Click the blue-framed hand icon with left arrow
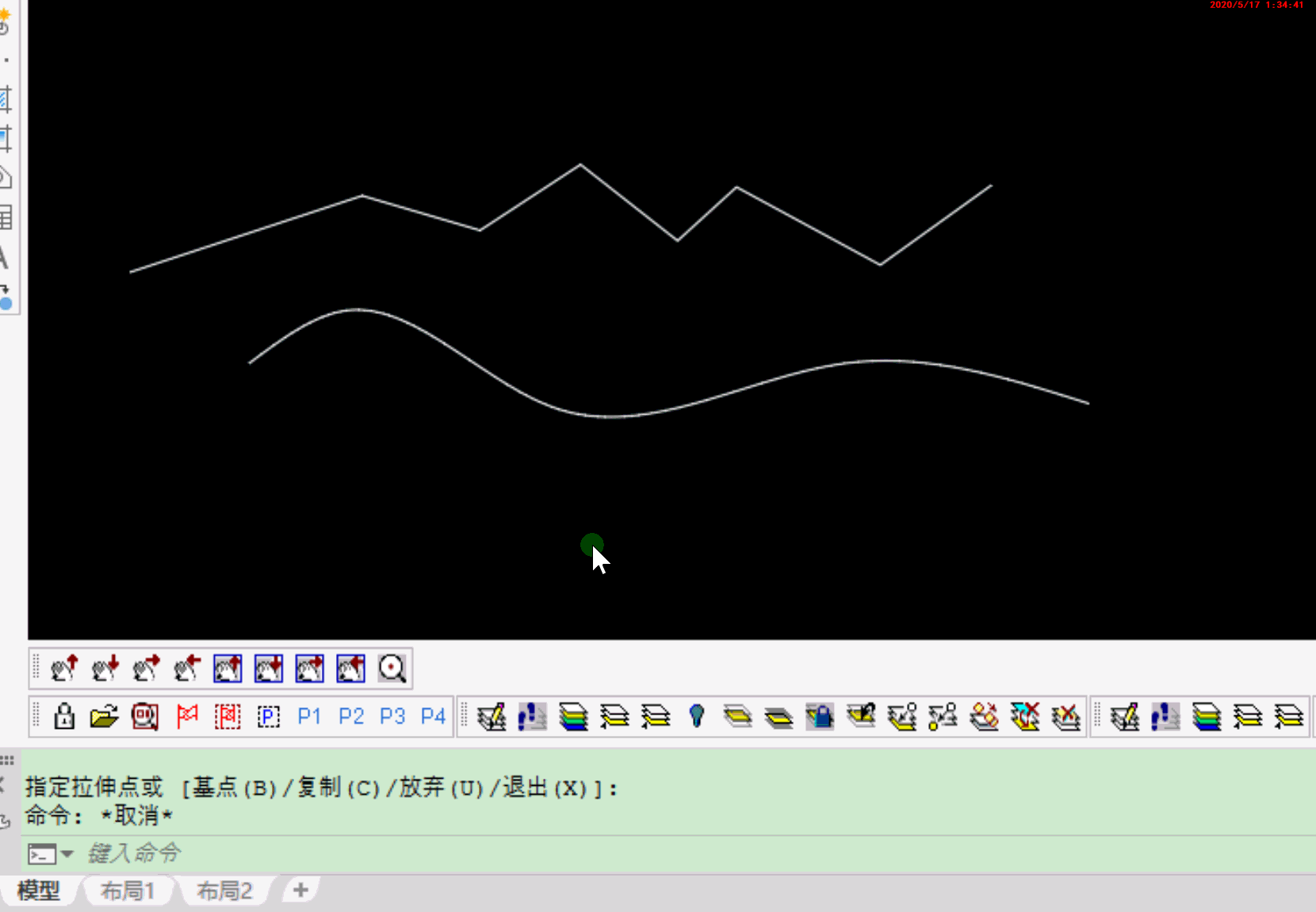 click(351, 669)
